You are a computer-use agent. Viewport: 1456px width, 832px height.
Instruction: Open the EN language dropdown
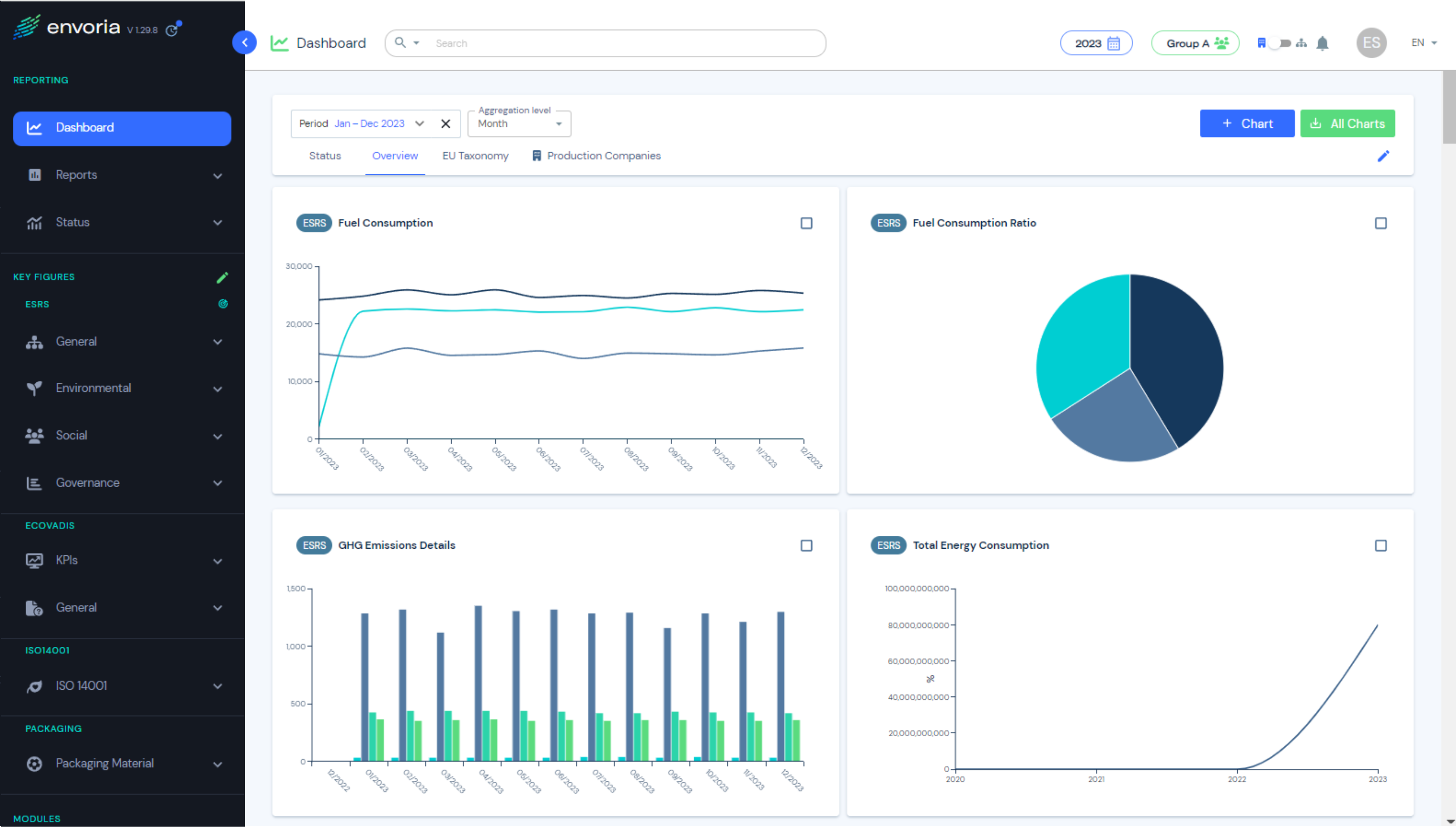pyautogui.click(x=1424, y=43)
